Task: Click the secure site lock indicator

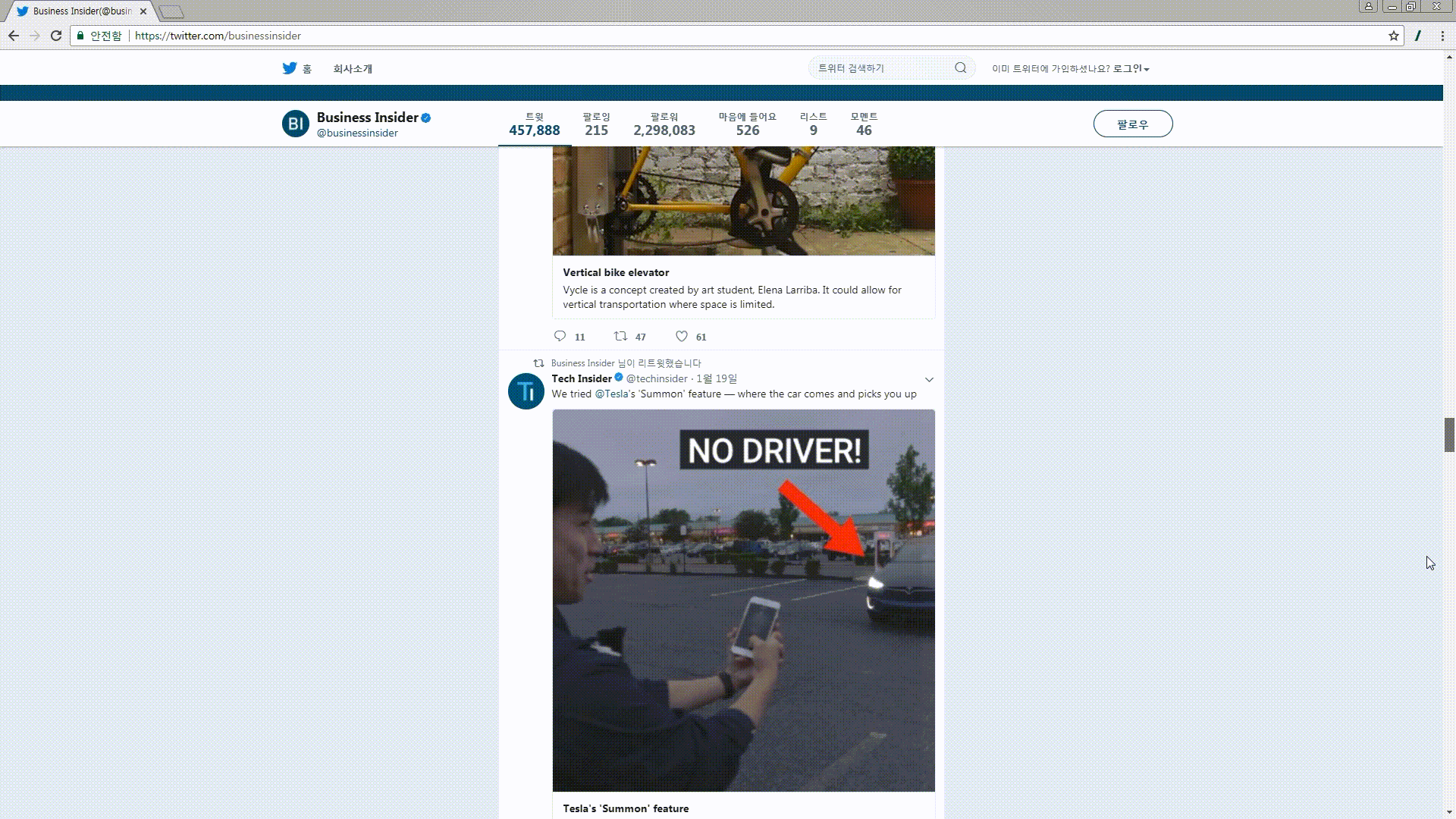Action: coord(80,36)
